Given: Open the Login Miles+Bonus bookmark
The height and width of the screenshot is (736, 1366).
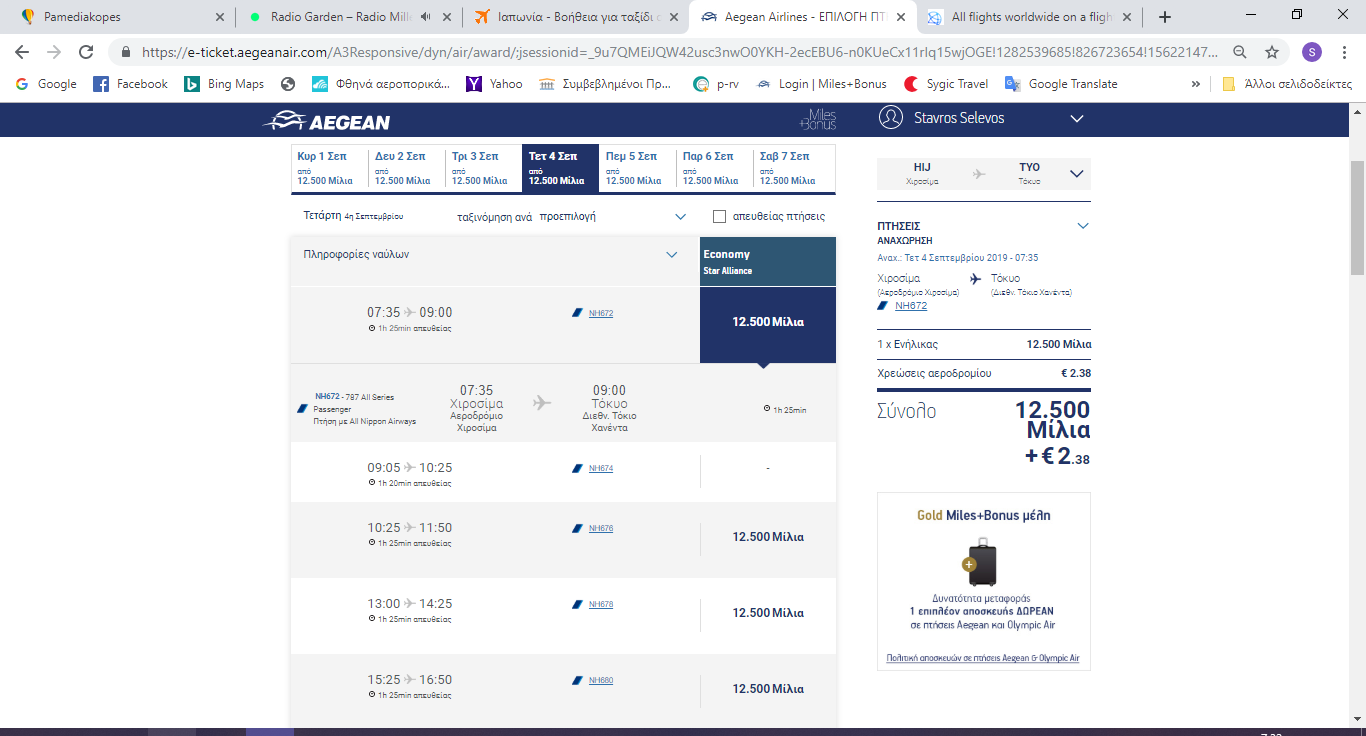Looking at the screenshot, I should pyautogui.click(x=822, y=84).
